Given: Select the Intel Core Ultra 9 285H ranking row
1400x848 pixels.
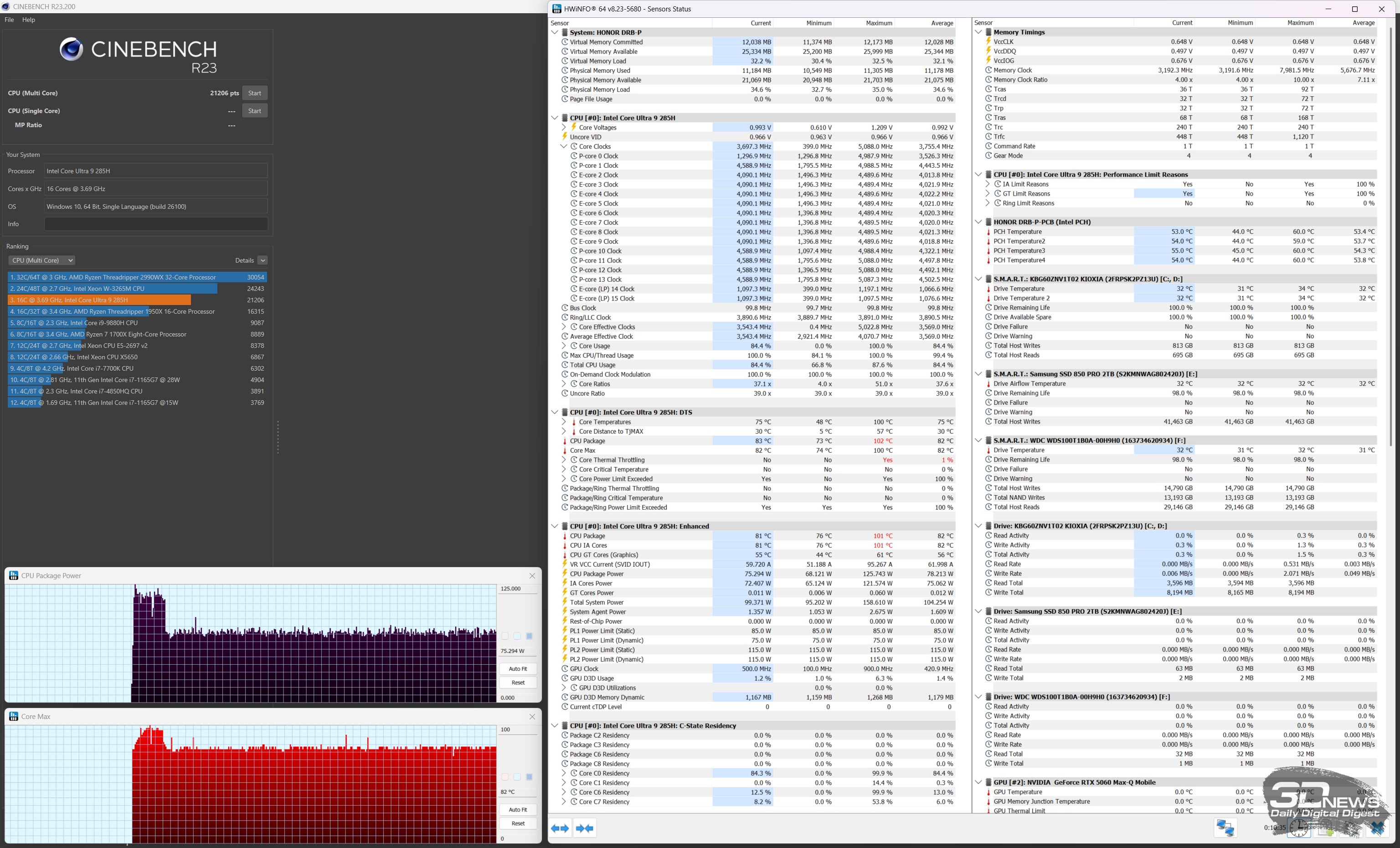Looking at the screenshot, I should click(137, 300).
